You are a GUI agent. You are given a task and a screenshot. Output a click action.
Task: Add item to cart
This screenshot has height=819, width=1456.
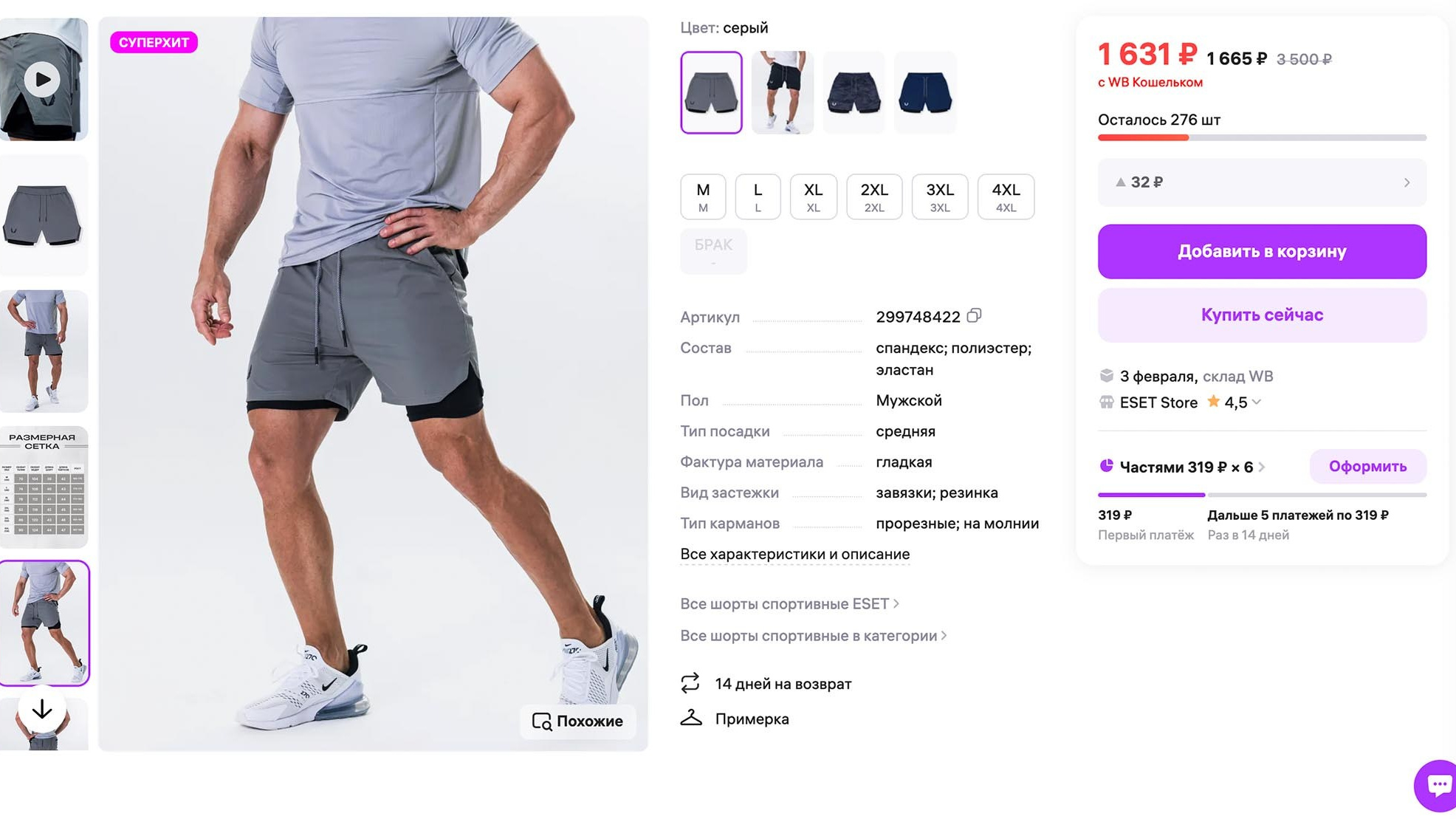(1261, 251)
